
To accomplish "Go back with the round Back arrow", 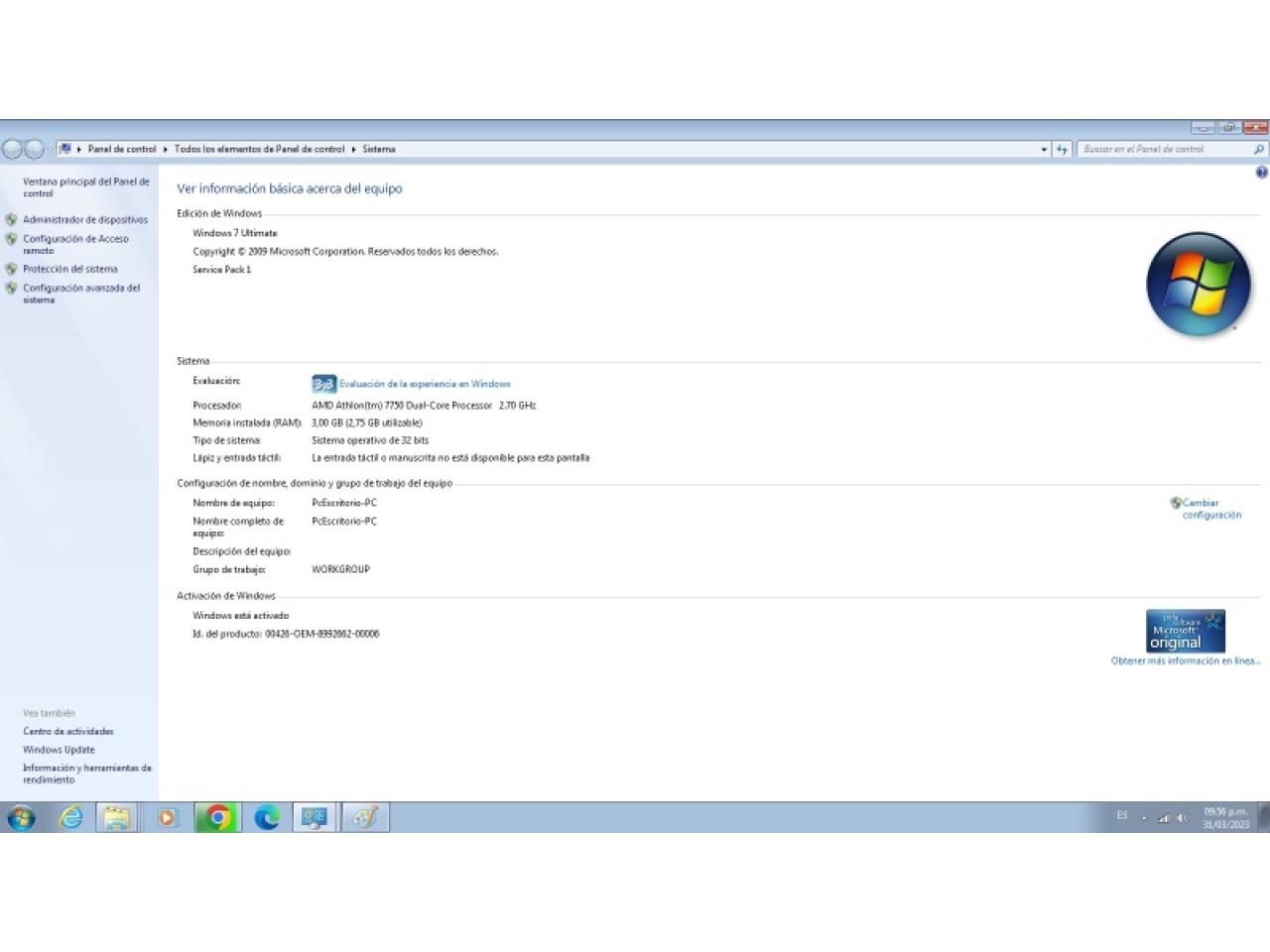I will (12, 149).
